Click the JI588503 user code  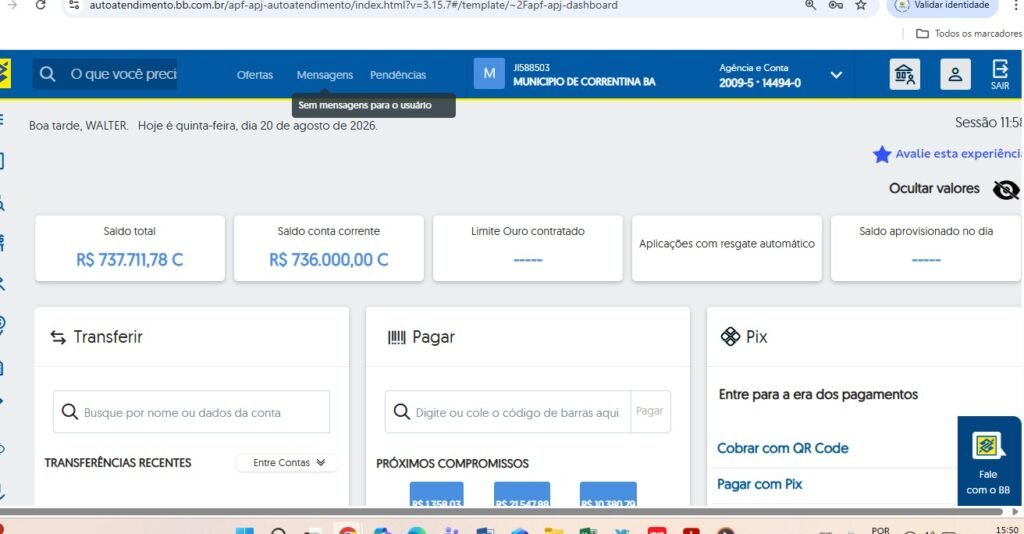pos(531,67)
